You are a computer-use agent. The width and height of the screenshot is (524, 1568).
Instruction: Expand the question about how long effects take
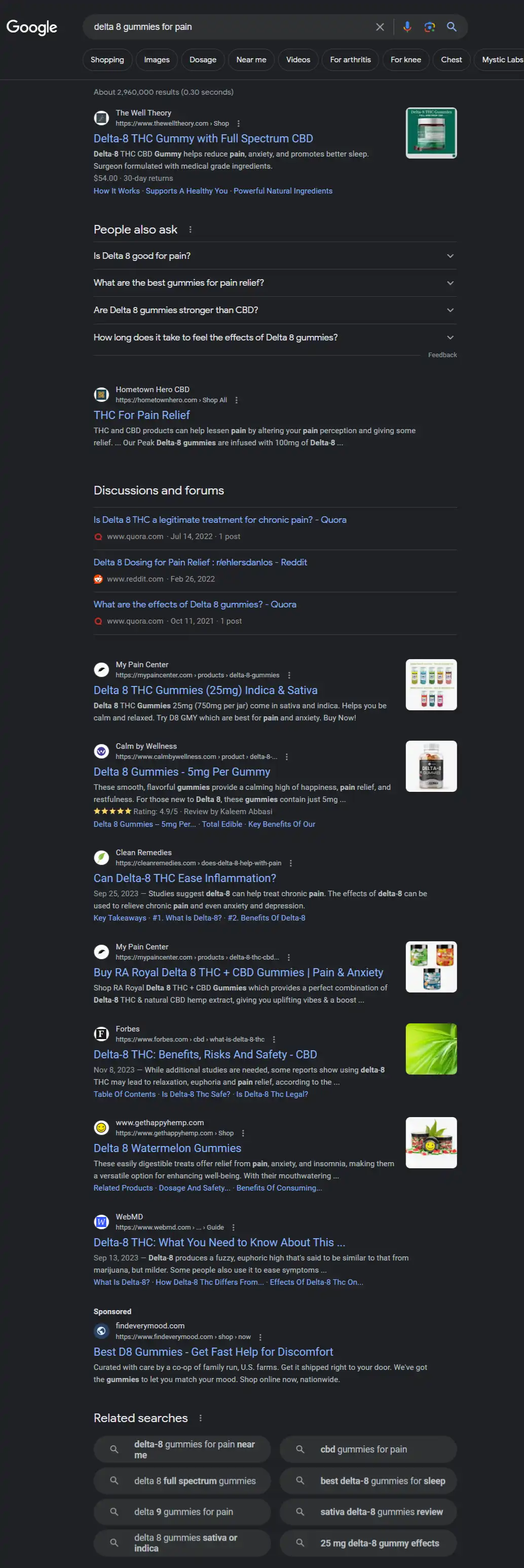point(275,337)
